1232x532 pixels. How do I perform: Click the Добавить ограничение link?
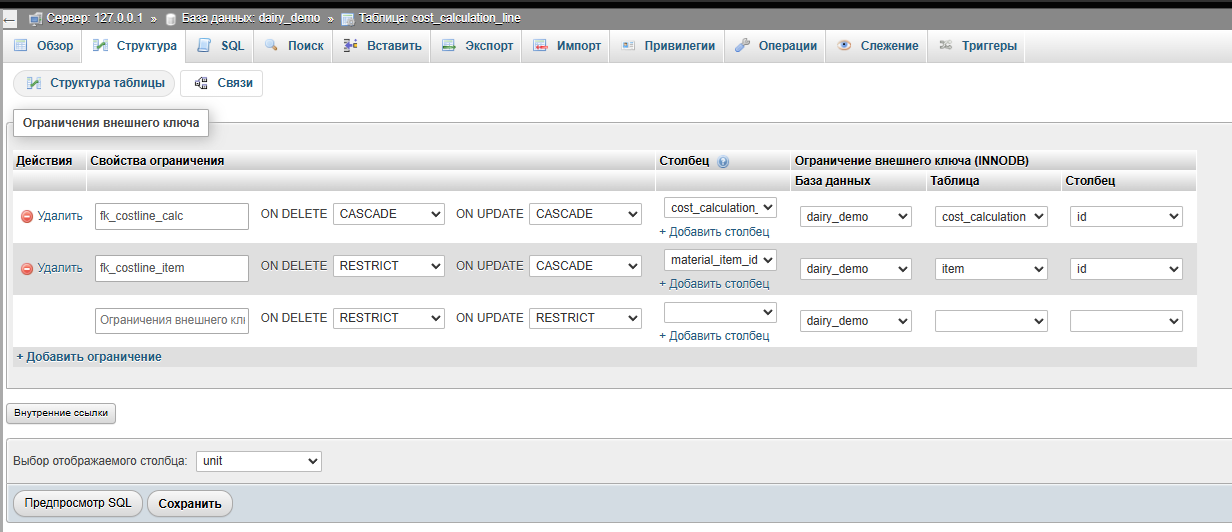[89, 357]
